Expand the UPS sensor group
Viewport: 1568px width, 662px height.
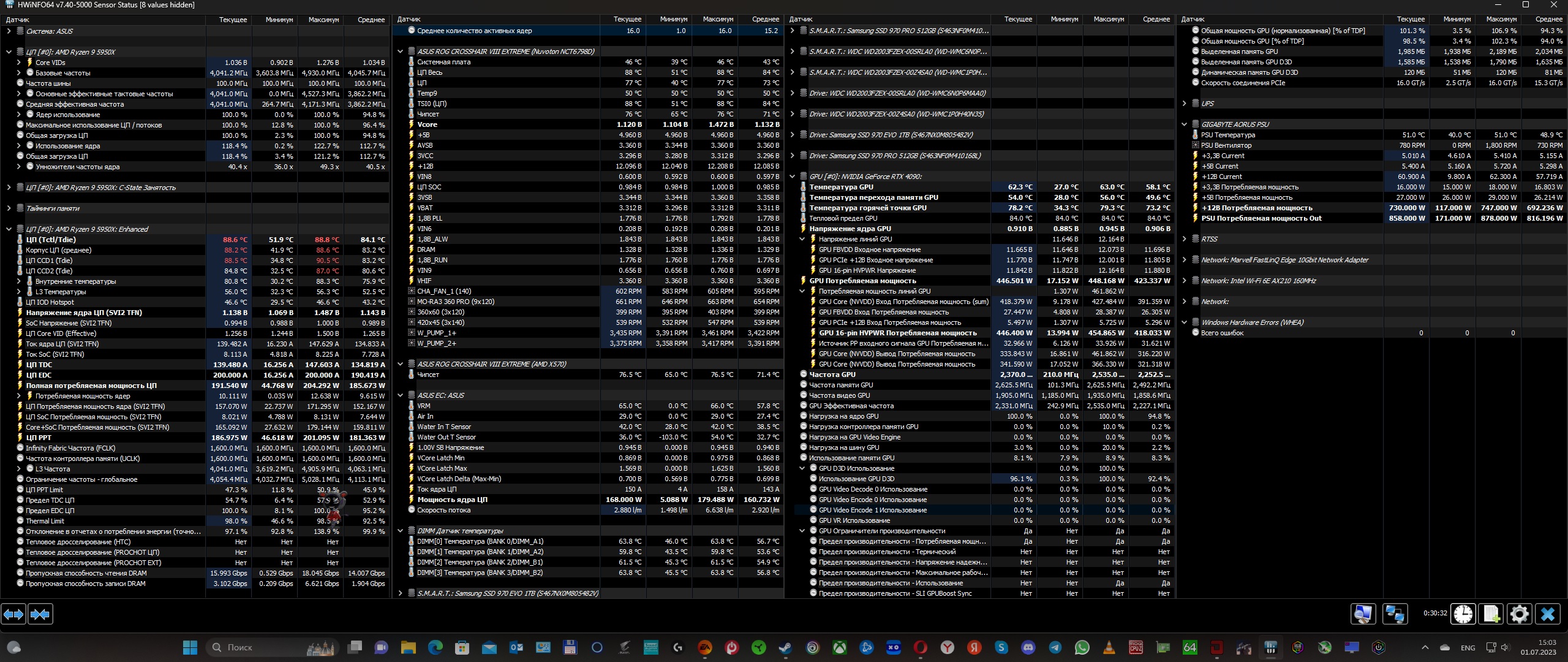(1184, 104)
